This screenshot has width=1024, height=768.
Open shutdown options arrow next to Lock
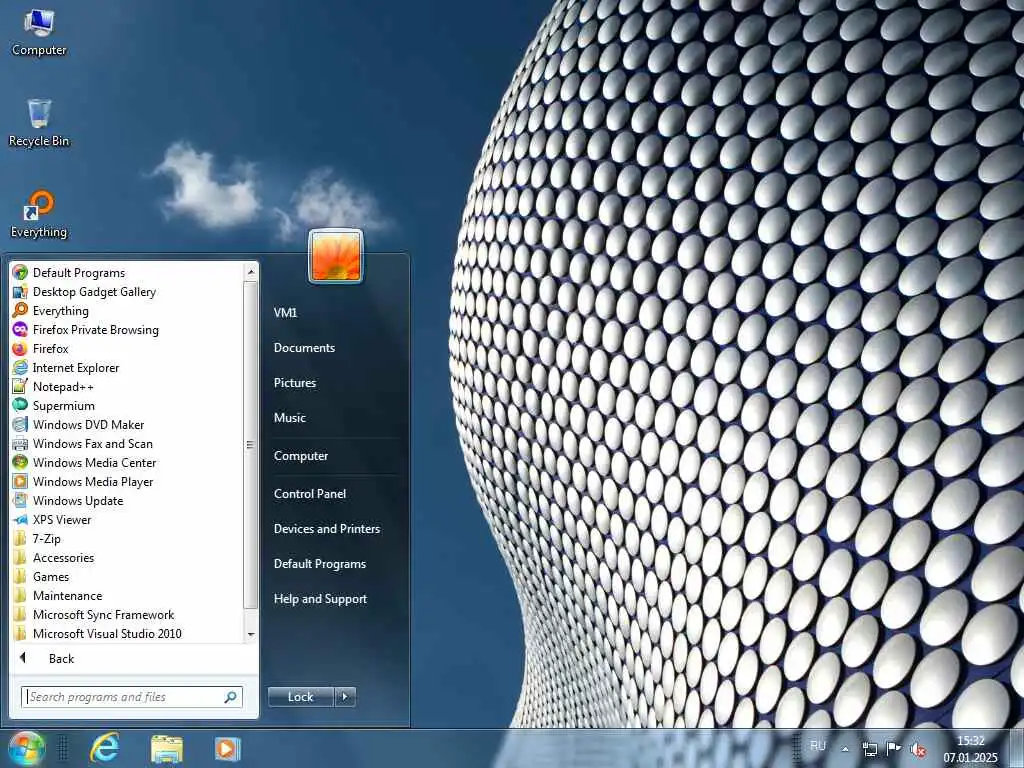[x=345, y=697]
